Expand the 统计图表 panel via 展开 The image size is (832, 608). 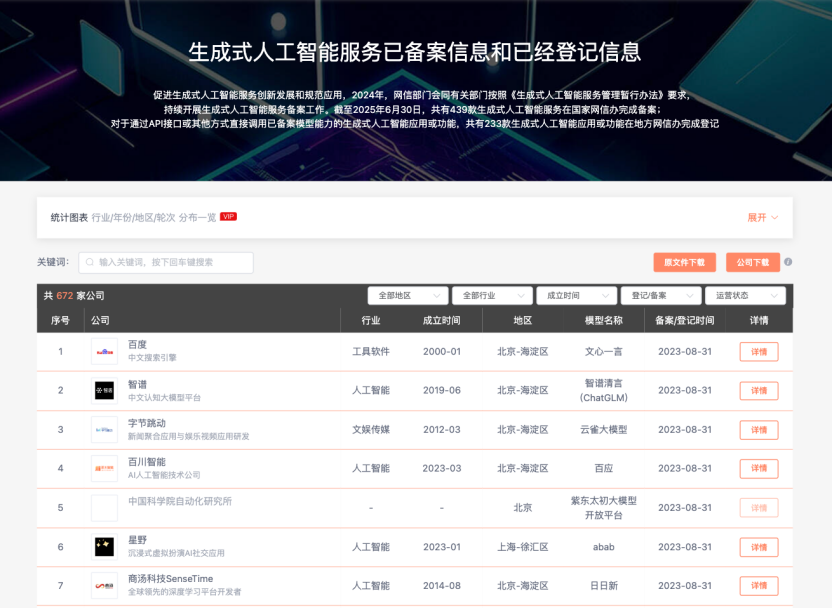(762, 218)
